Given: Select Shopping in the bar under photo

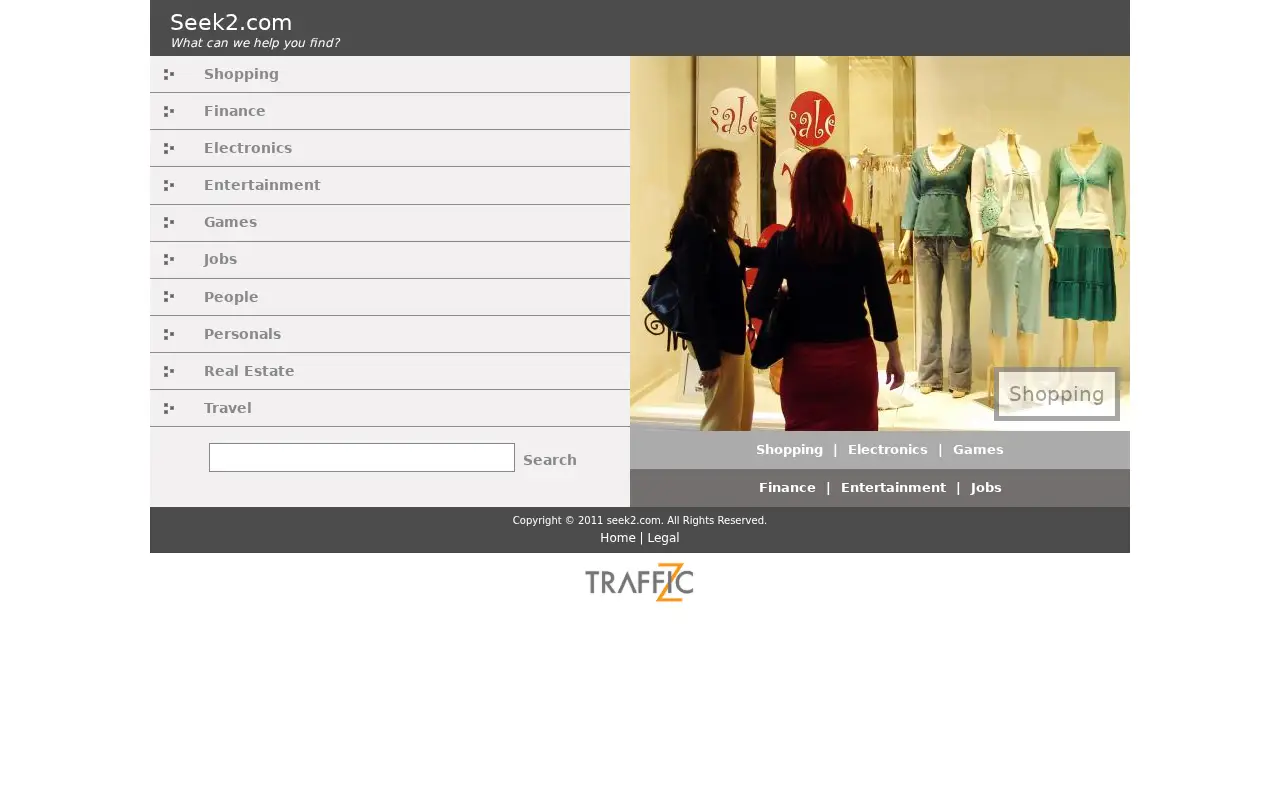Looking at the screenshot, I should click(789, 450).
